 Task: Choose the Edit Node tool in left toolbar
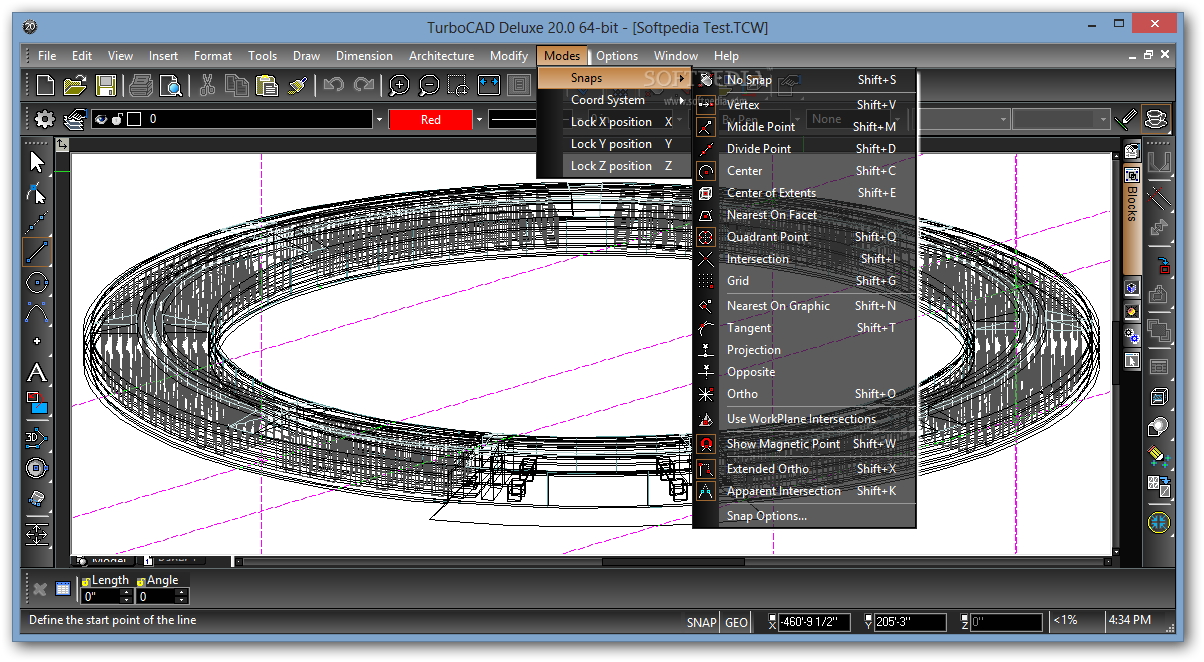pyautogui.click(x=37, y=192)
